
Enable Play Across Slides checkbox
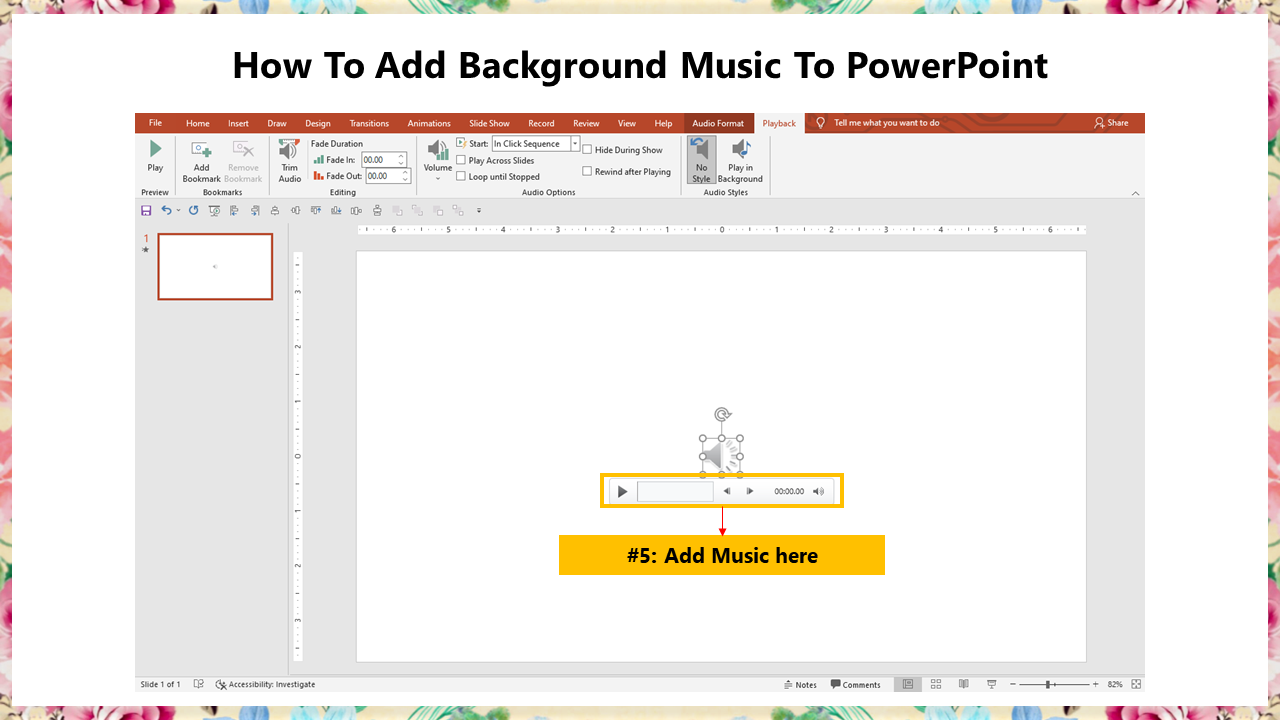461,160
